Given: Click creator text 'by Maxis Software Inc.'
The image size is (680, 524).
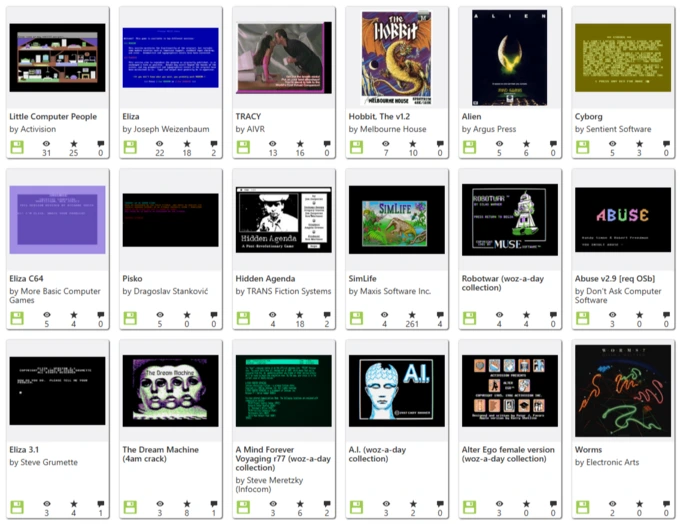Looking at the screenshot, I should click(x=389, y=291).
